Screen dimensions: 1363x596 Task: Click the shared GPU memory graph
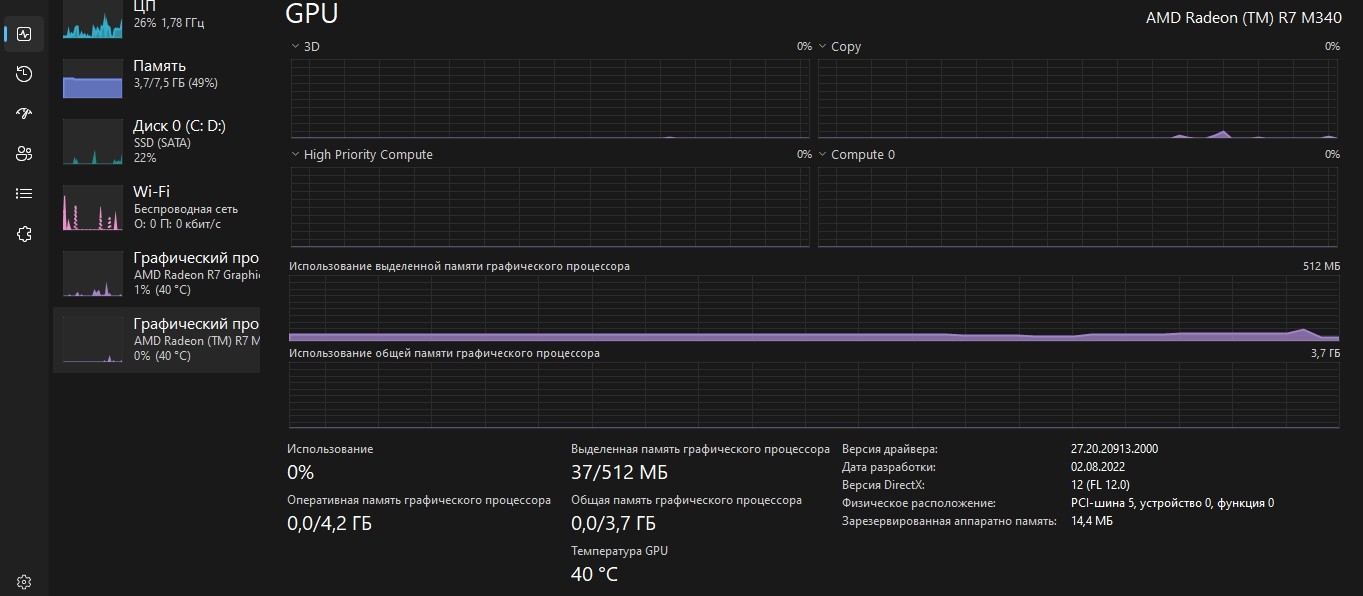[x=814, y=395]
